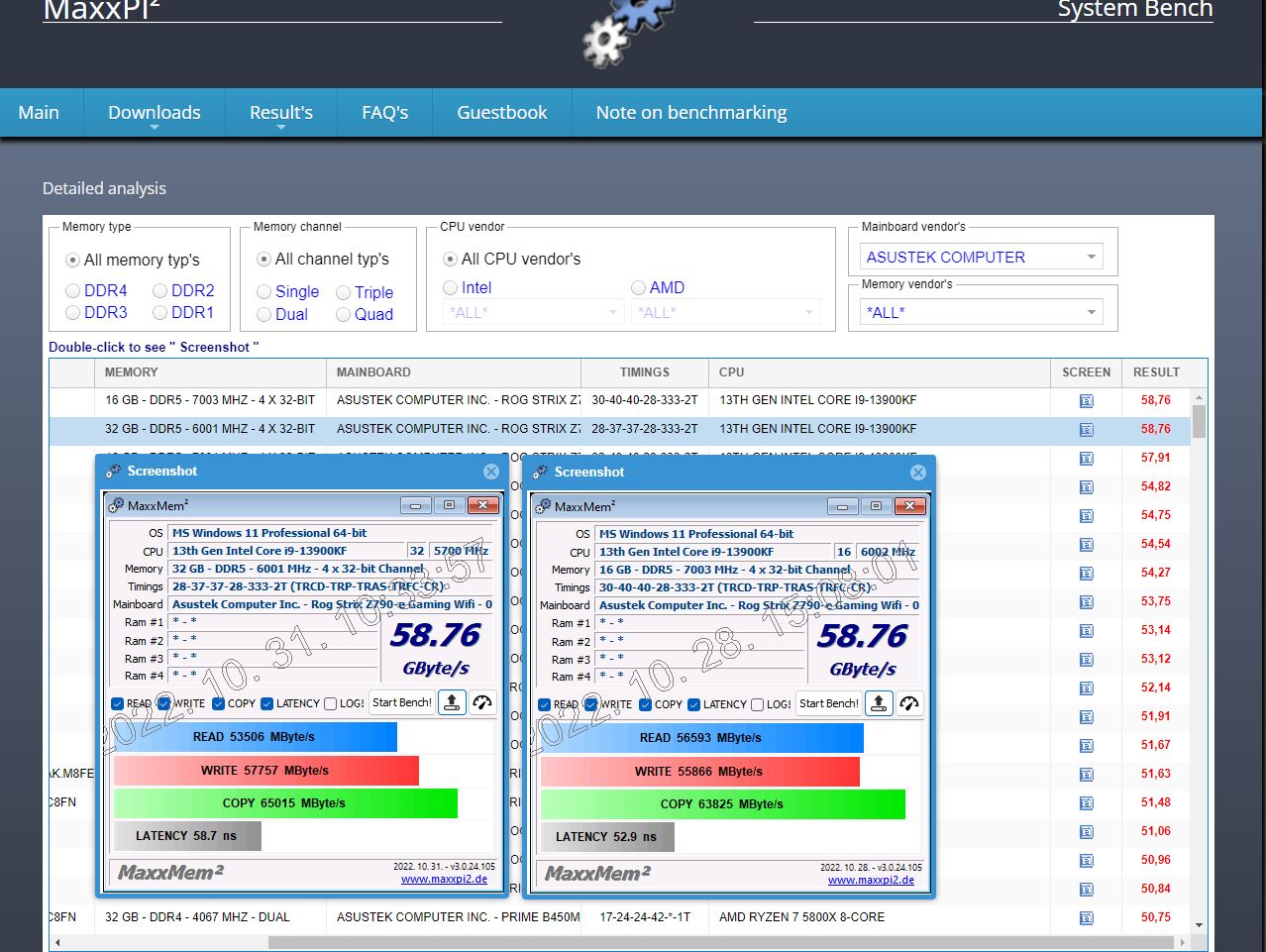Close the right Screenshot popup

[x=918, y=473]
